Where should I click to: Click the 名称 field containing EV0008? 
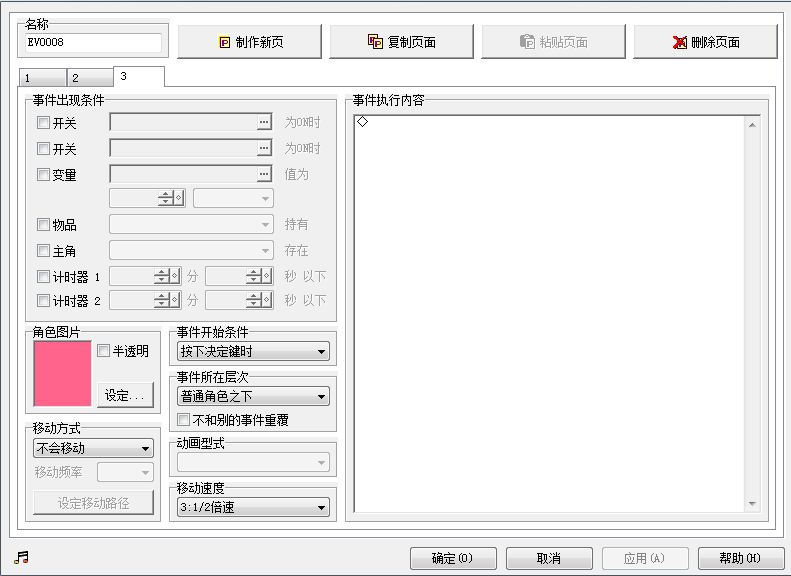[x=93, y=42]
